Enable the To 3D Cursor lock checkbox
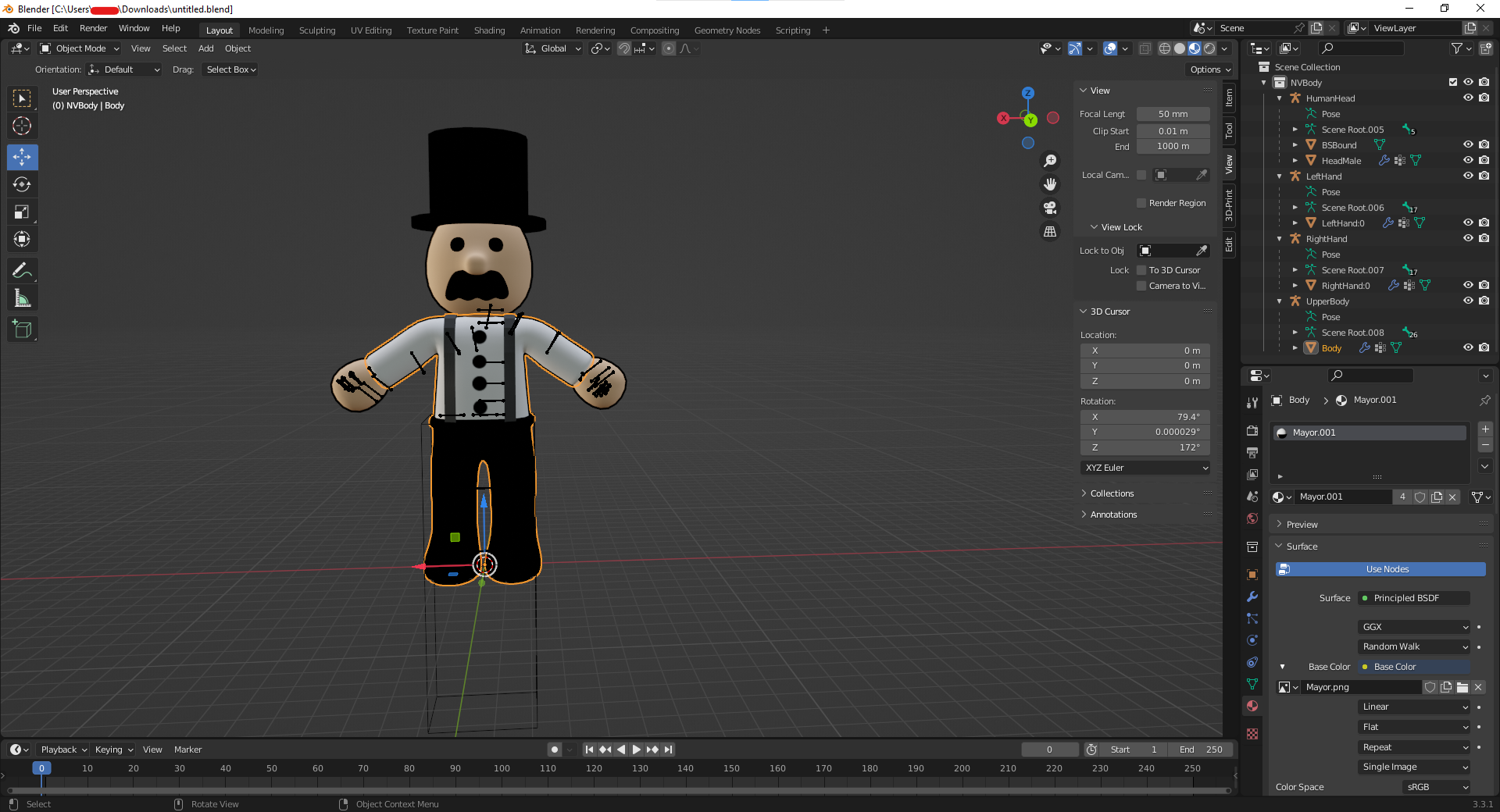1500x812 pixels. pyautogui.click(x=1141, y=269)
